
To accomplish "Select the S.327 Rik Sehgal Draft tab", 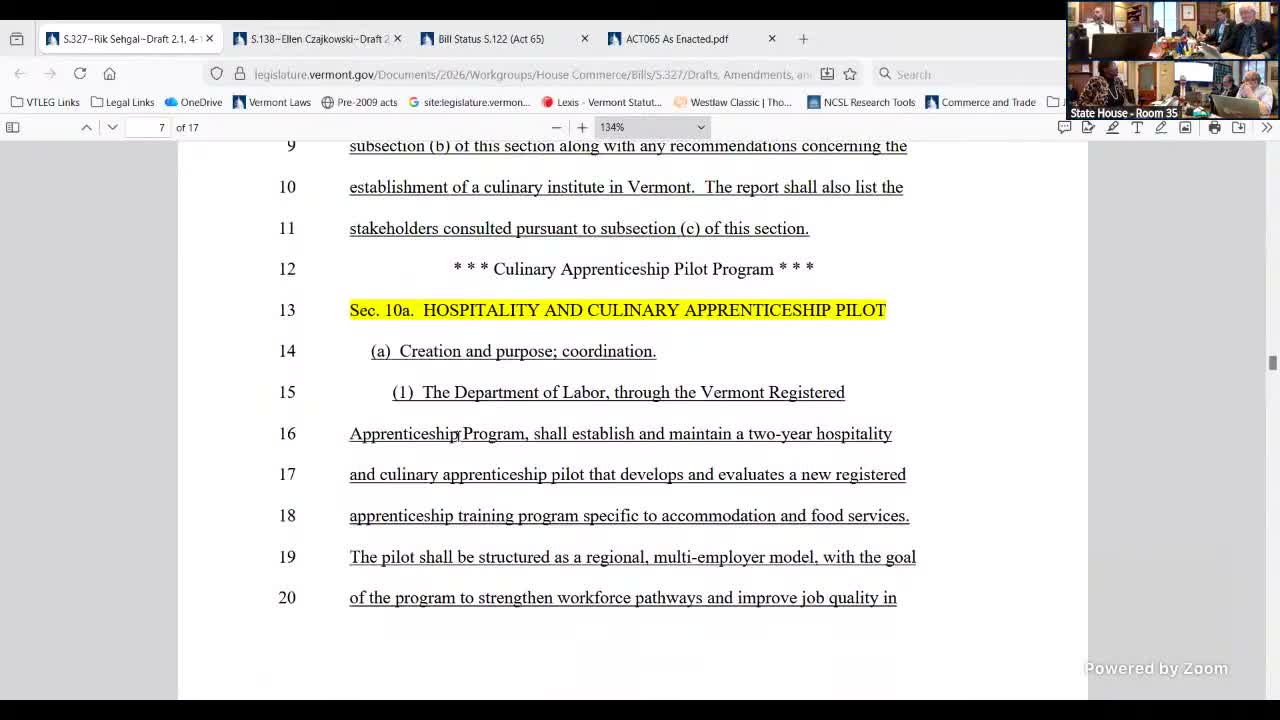I will click(129, 39).
